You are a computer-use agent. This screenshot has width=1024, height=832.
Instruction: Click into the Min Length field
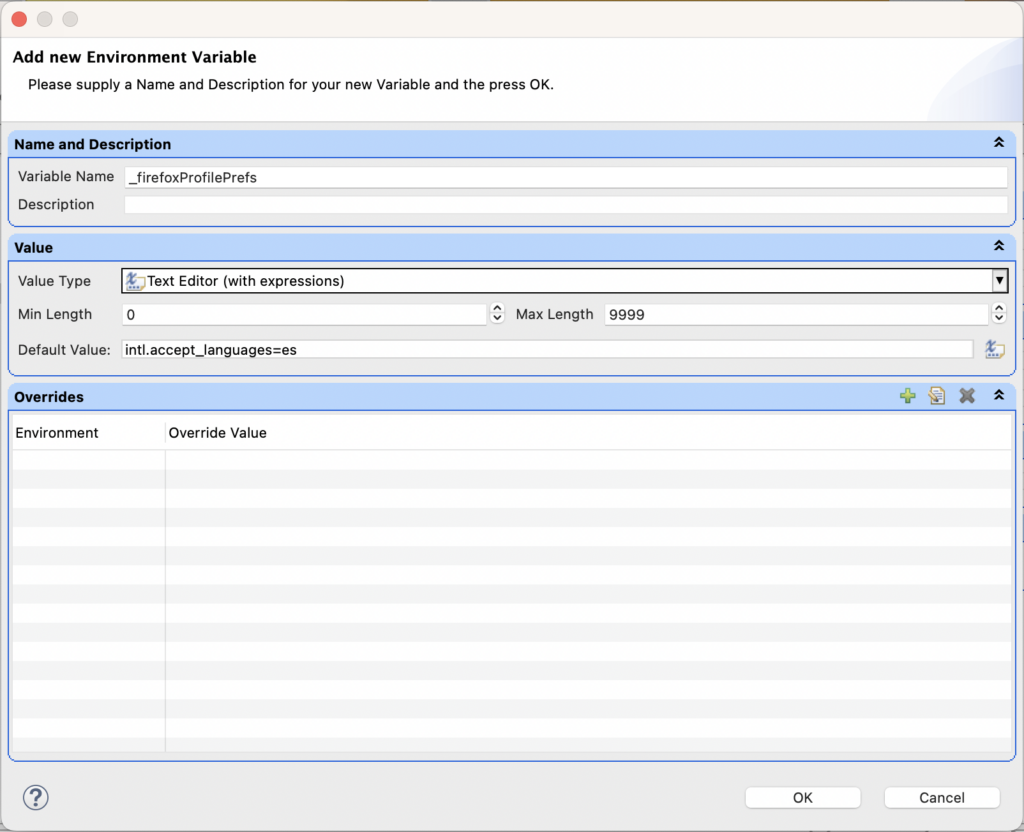[304, 315]
